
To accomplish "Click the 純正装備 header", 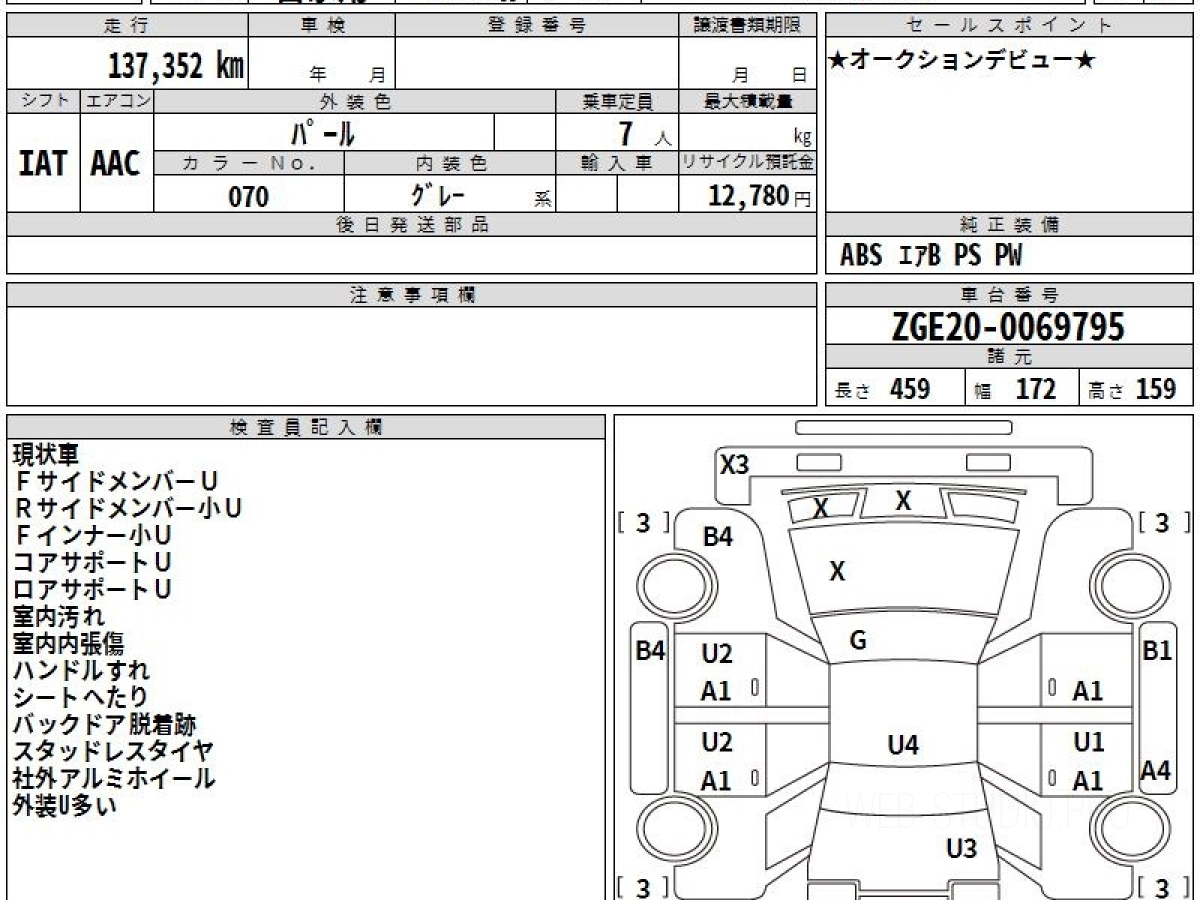I will (1010, 225).
